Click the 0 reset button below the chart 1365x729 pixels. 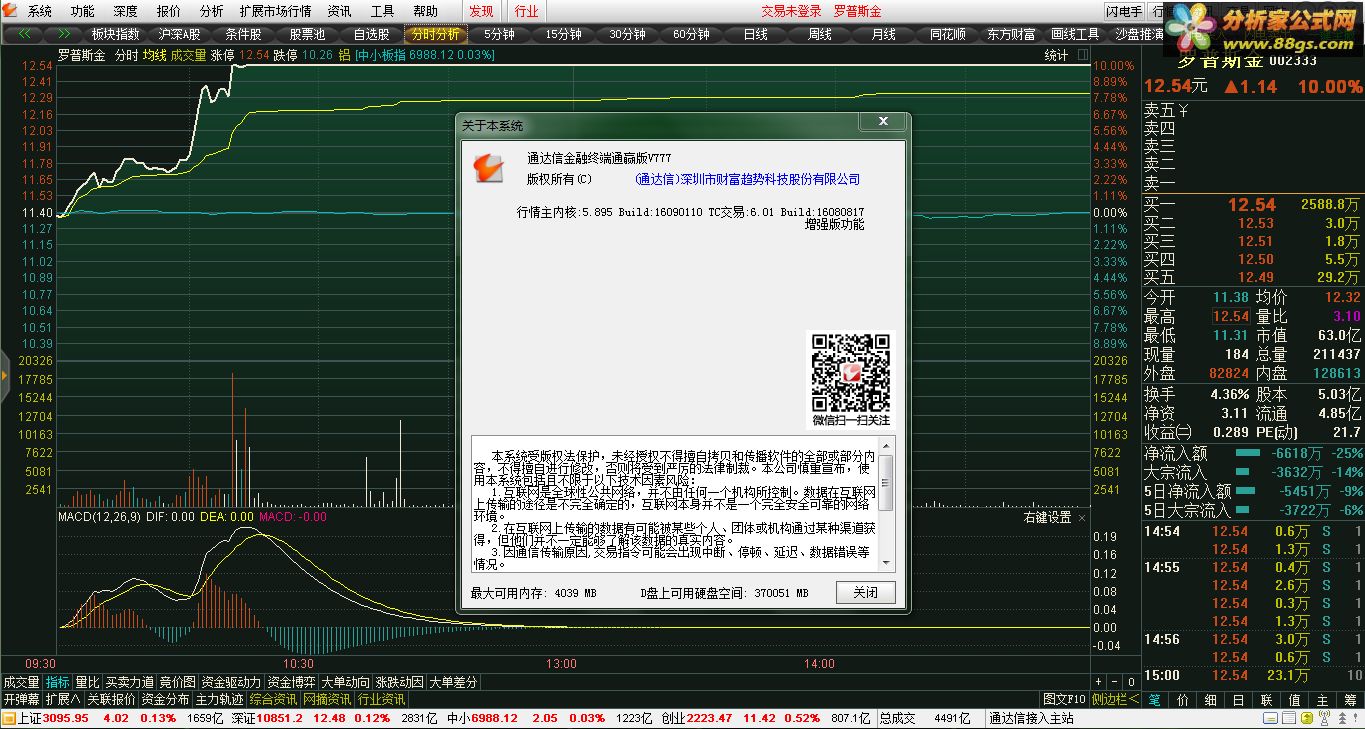[1131, 682]
